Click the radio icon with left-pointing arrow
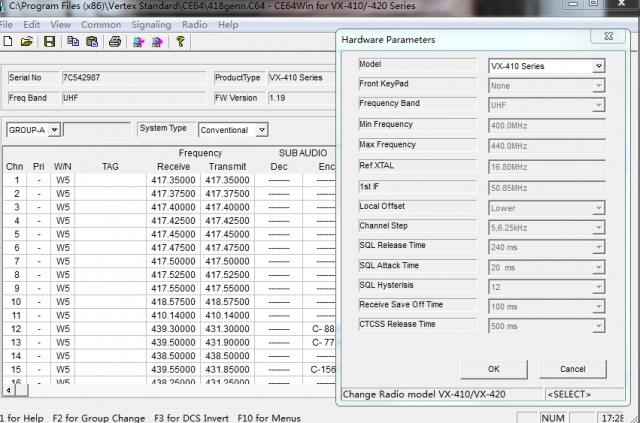640x423 pixels. pos(139,41)
